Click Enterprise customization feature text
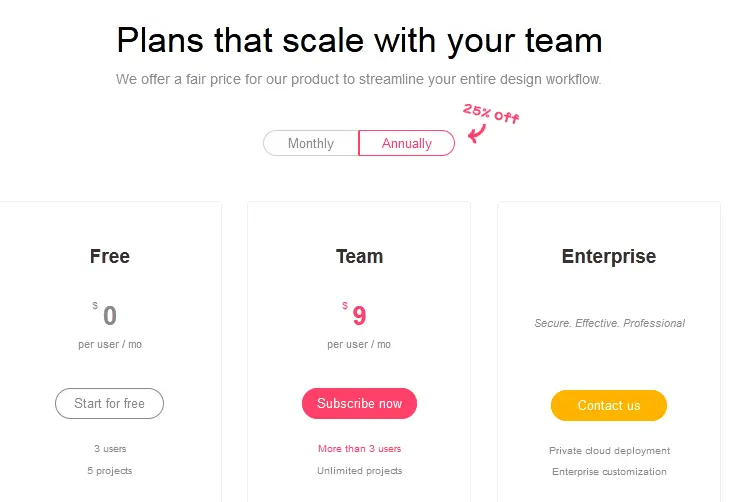Screen dimensions: 733x502 [x=609, y=472]
